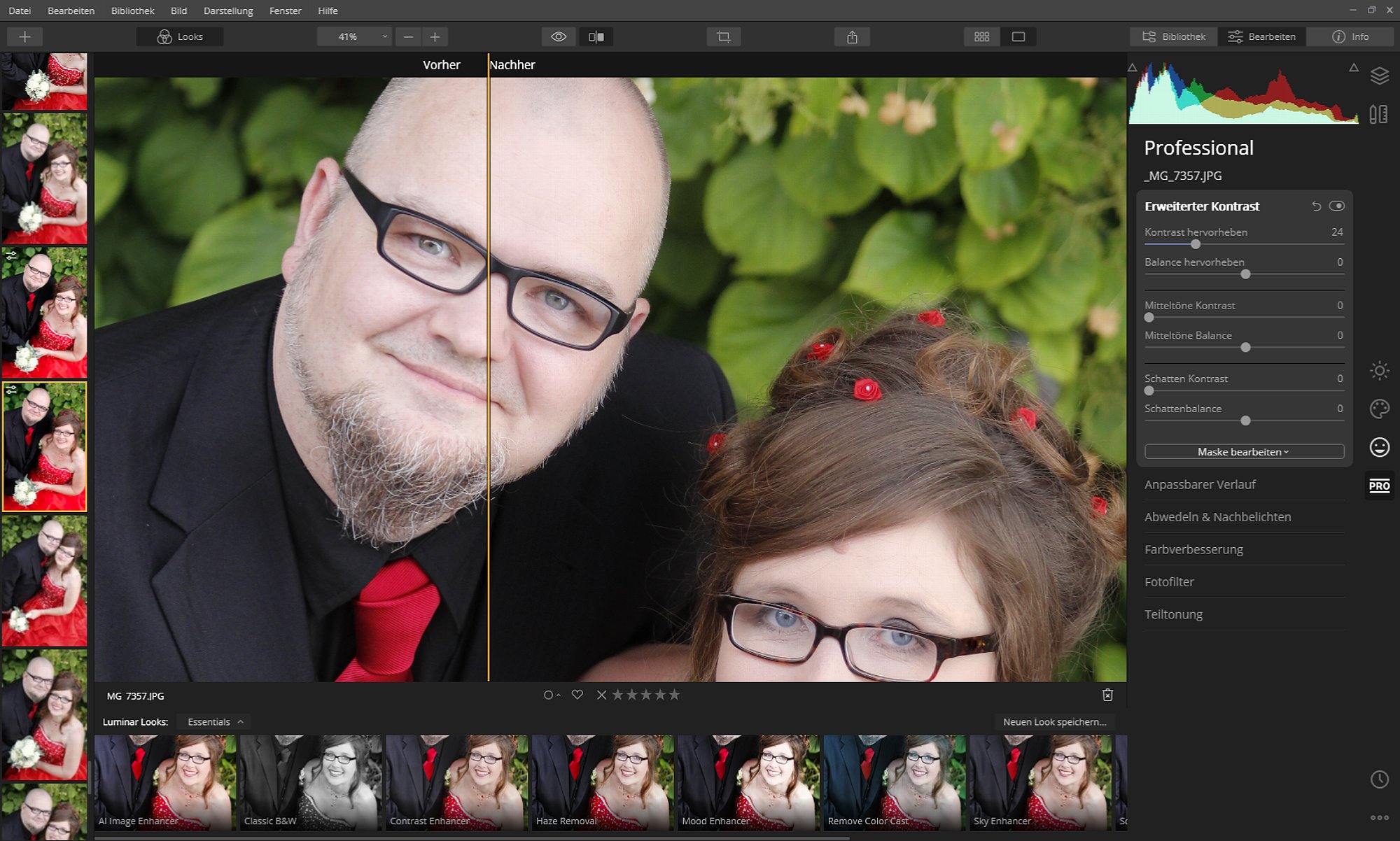Apply the Haze Removal look
This screenshot has width=1400, height=841.
pos(603,782)
